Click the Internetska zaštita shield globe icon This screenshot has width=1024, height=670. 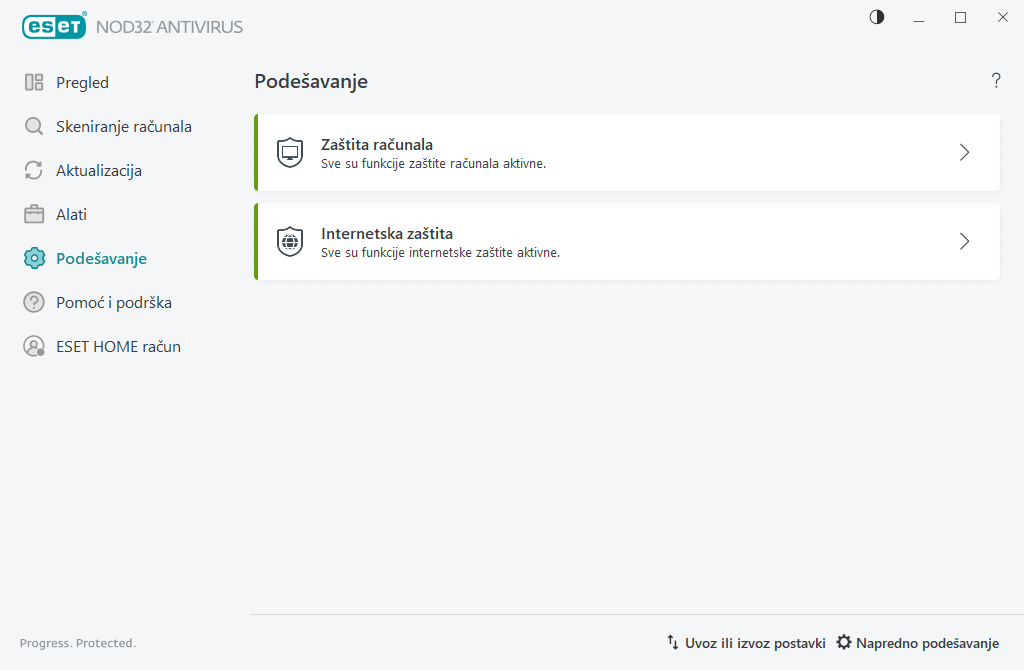(290, 242)
